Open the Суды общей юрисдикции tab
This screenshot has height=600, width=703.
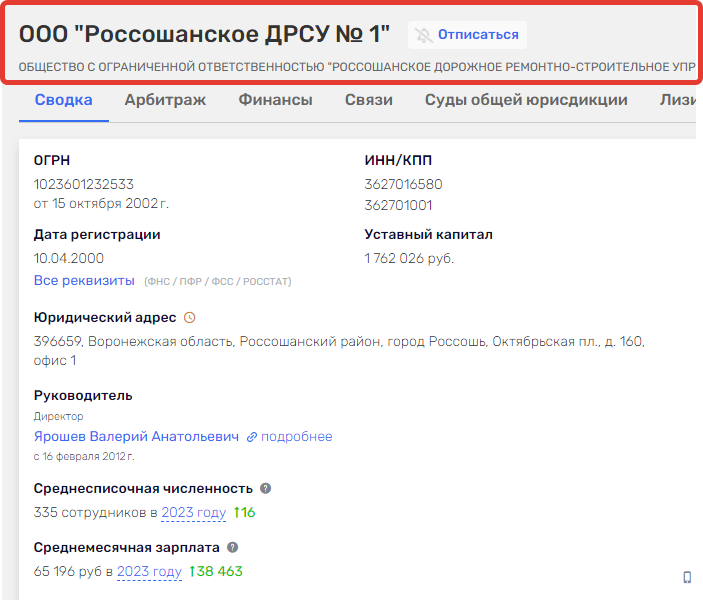tap(526, 100)
